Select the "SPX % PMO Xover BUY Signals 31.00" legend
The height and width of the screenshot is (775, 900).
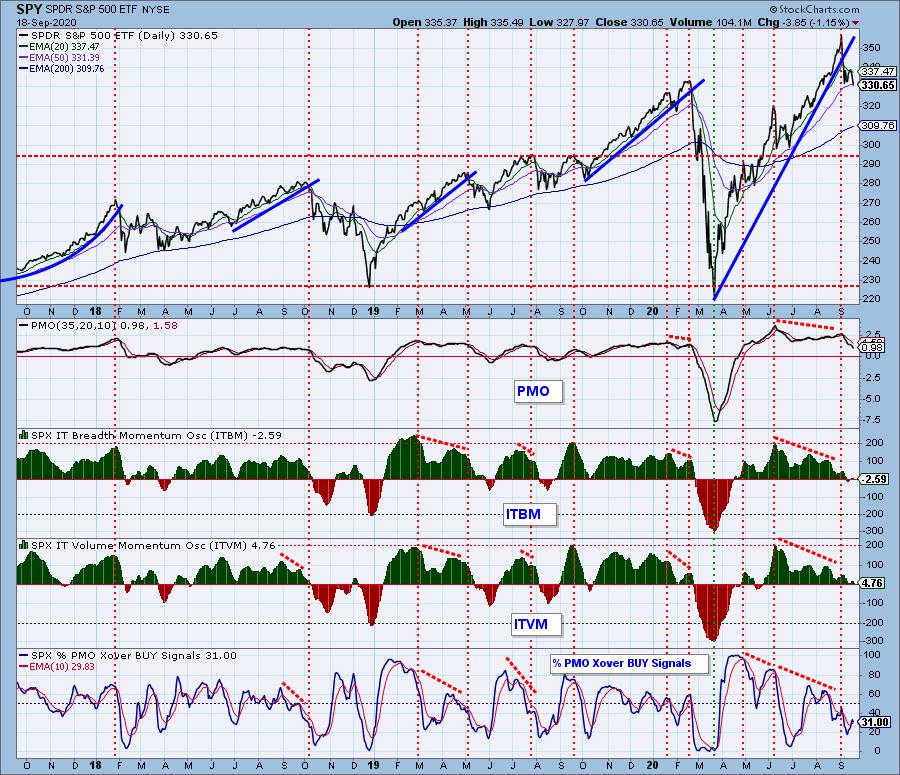pos(127,655)
